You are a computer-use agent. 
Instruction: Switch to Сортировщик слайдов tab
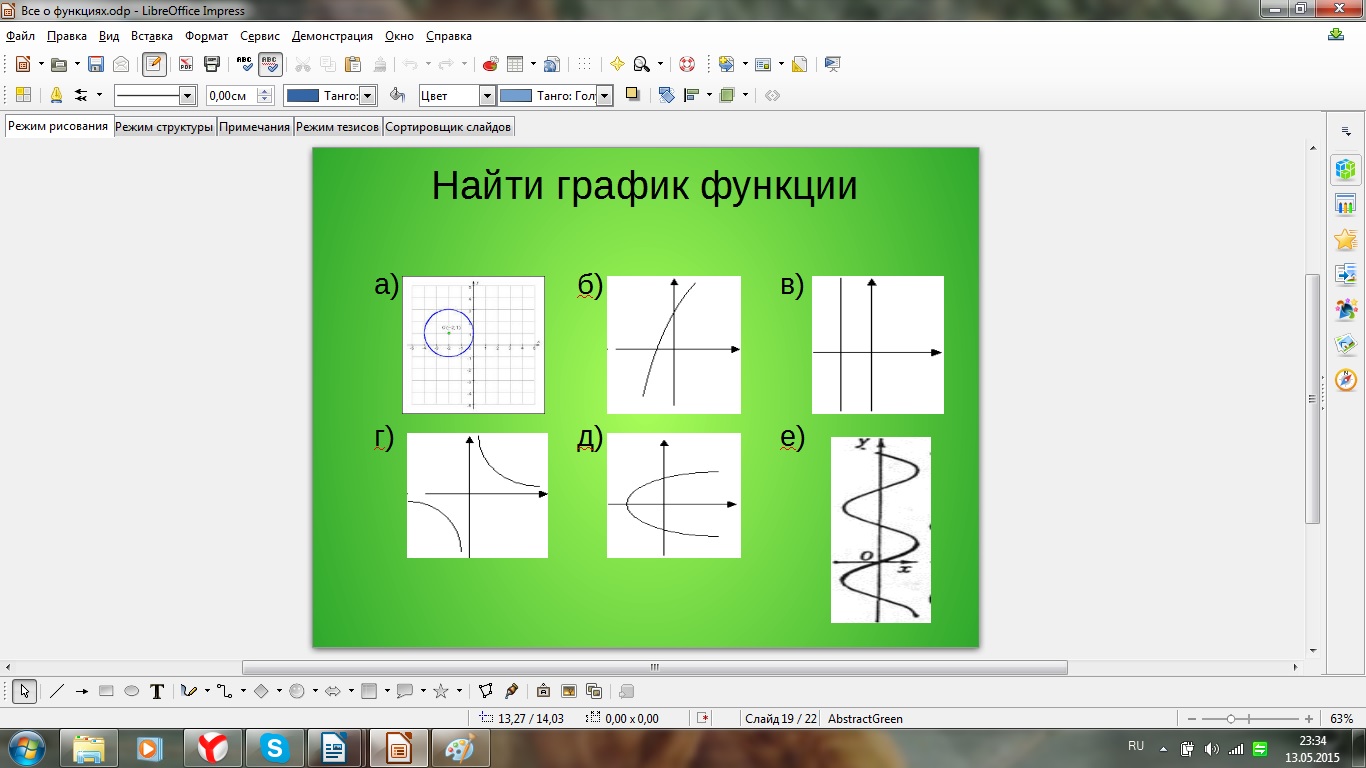[x=448, y=127]
